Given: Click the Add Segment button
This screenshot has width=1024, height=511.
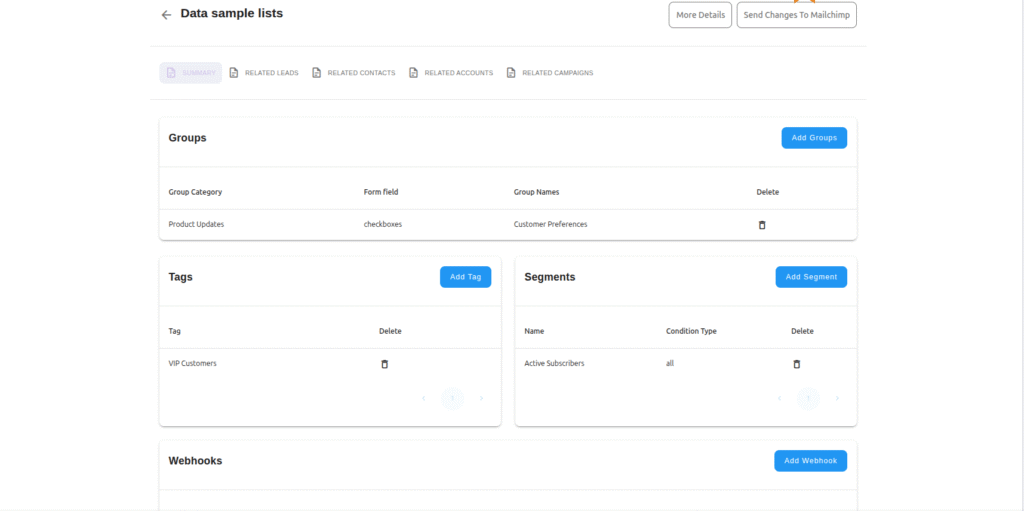Looking at the screenshot, I should coord(811,277).
